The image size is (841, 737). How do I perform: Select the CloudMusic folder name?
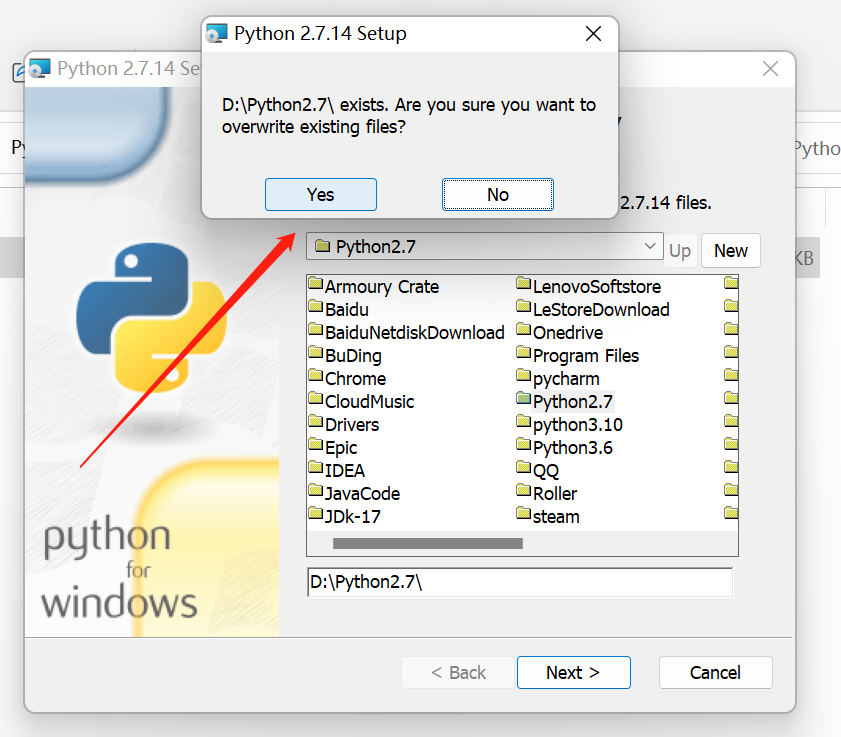[370, 402]
